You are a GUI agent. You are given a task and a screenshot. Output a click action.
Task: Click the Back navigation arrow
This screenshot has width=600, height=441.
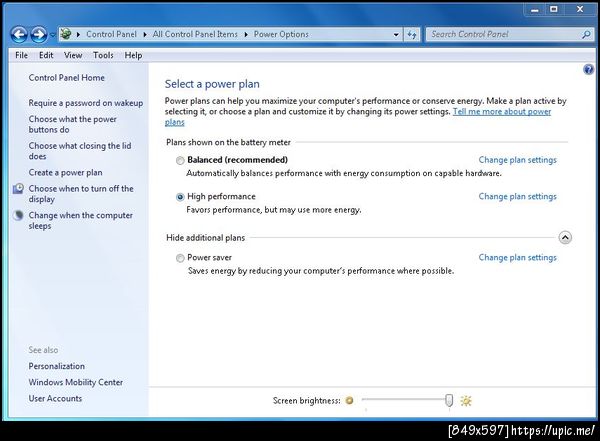[19, 35]
